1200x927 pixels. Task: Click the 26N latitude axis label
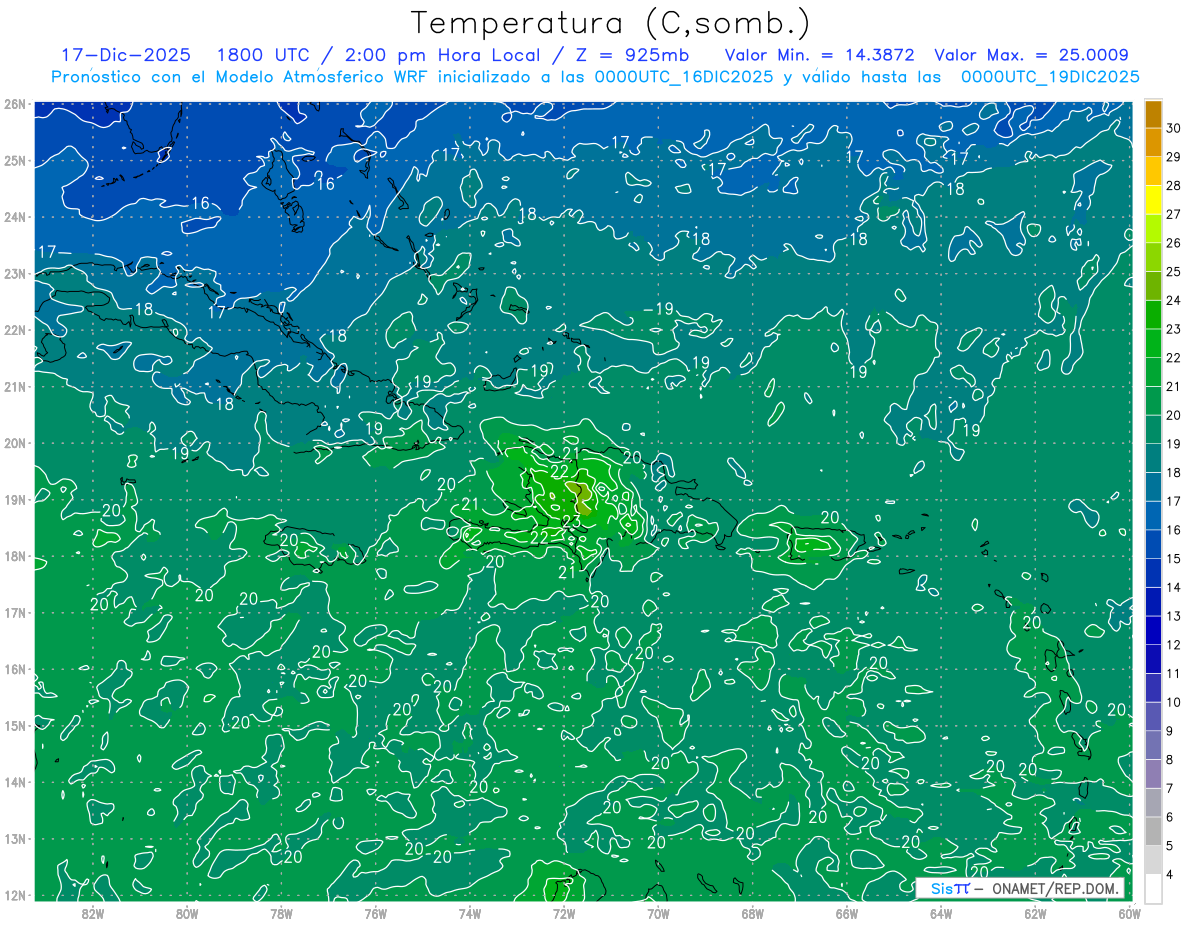(x=14, y=104)
